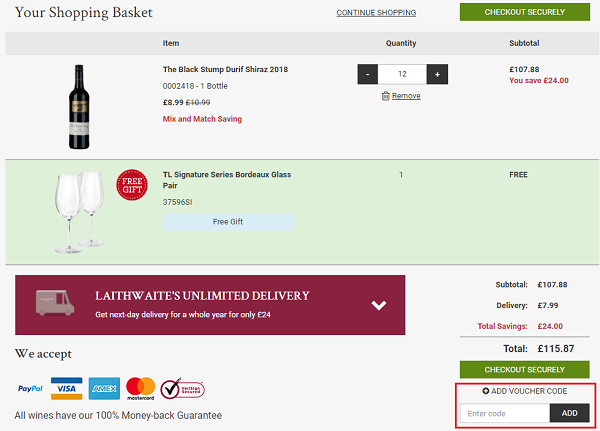The image size is (600, 431).
Task: Click the Quantity column header
Action: tap(401, 43)
